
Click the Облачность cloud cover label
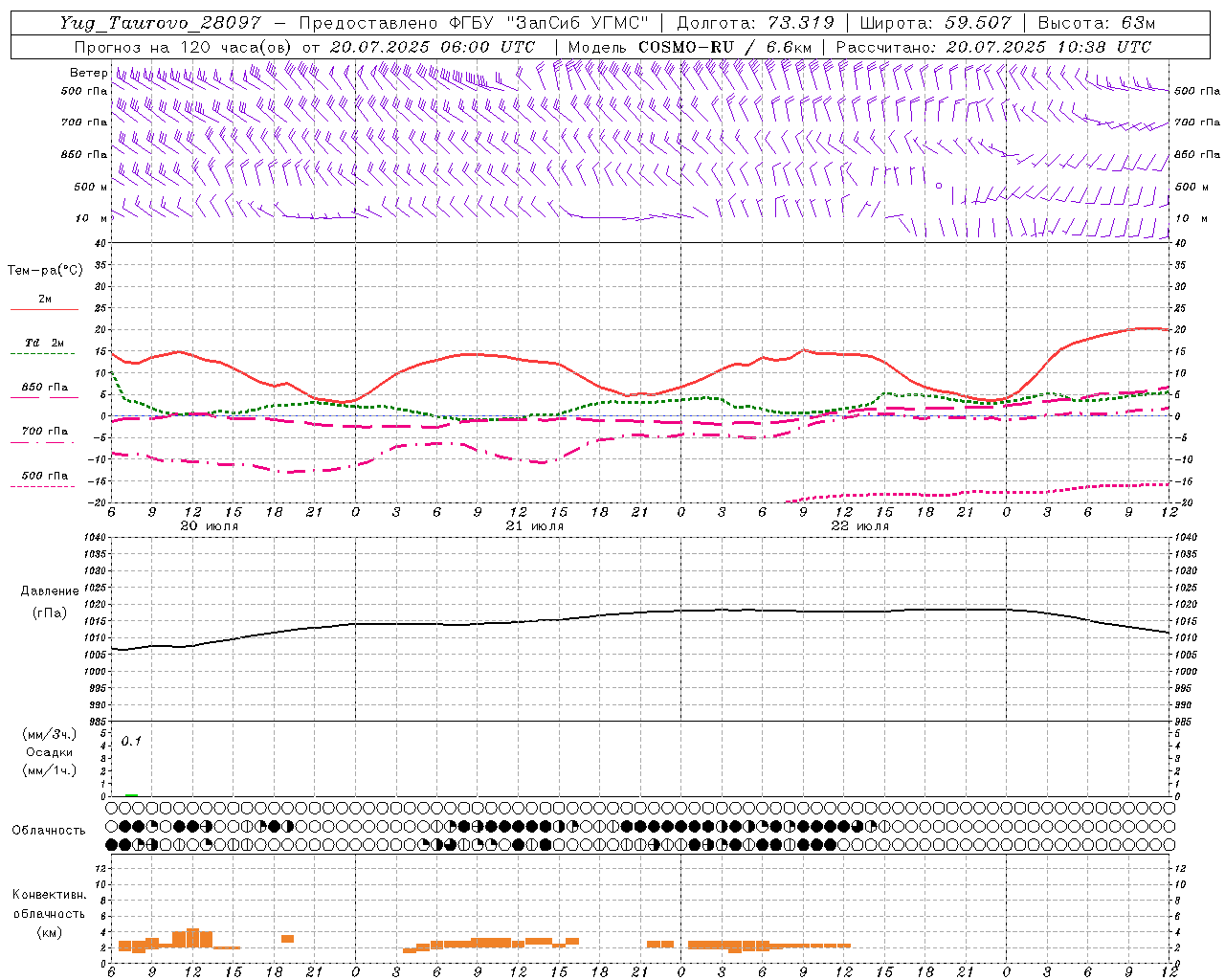pos(49,830)
